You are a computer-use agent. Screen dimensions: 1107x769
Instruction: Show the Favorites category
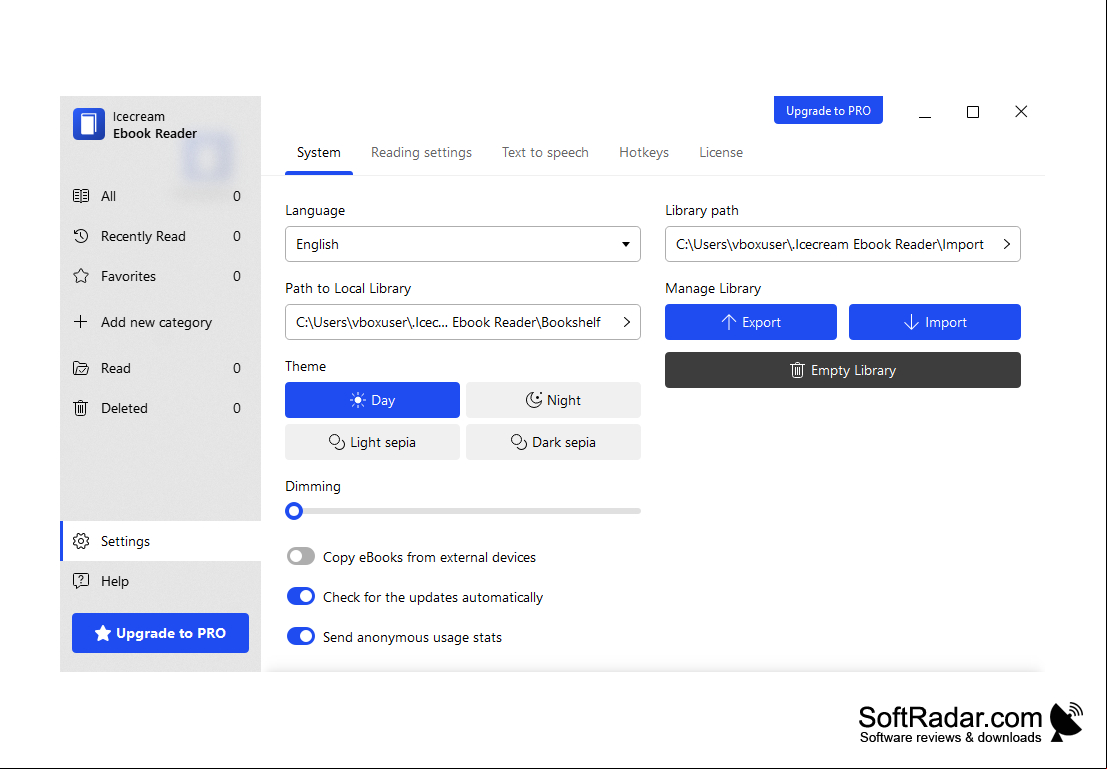tap(160, 276)
